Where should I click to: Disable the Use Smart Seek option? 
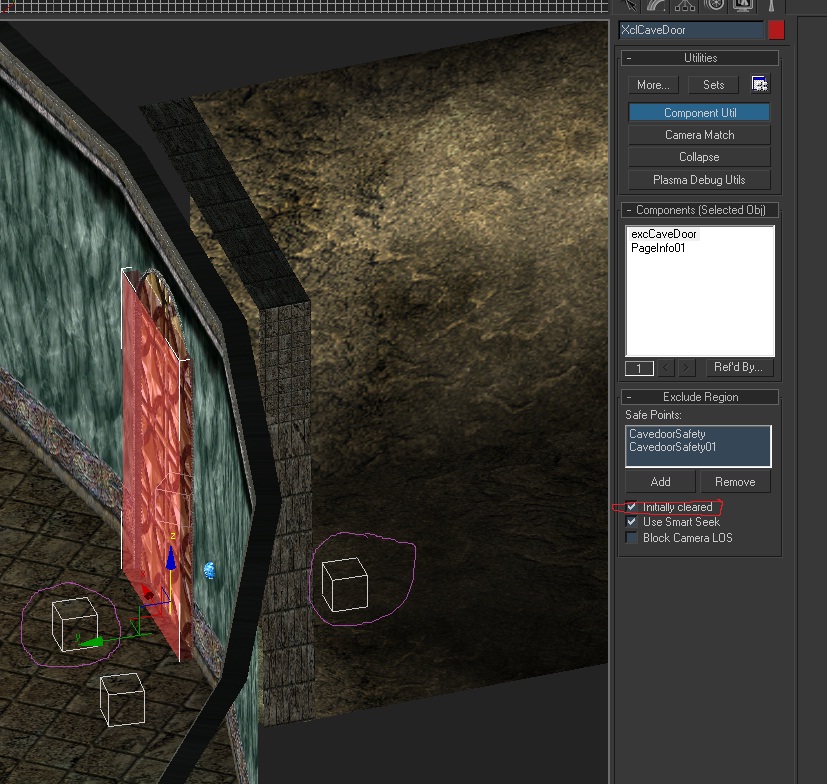pyautogui.click(x=631, y=522)
